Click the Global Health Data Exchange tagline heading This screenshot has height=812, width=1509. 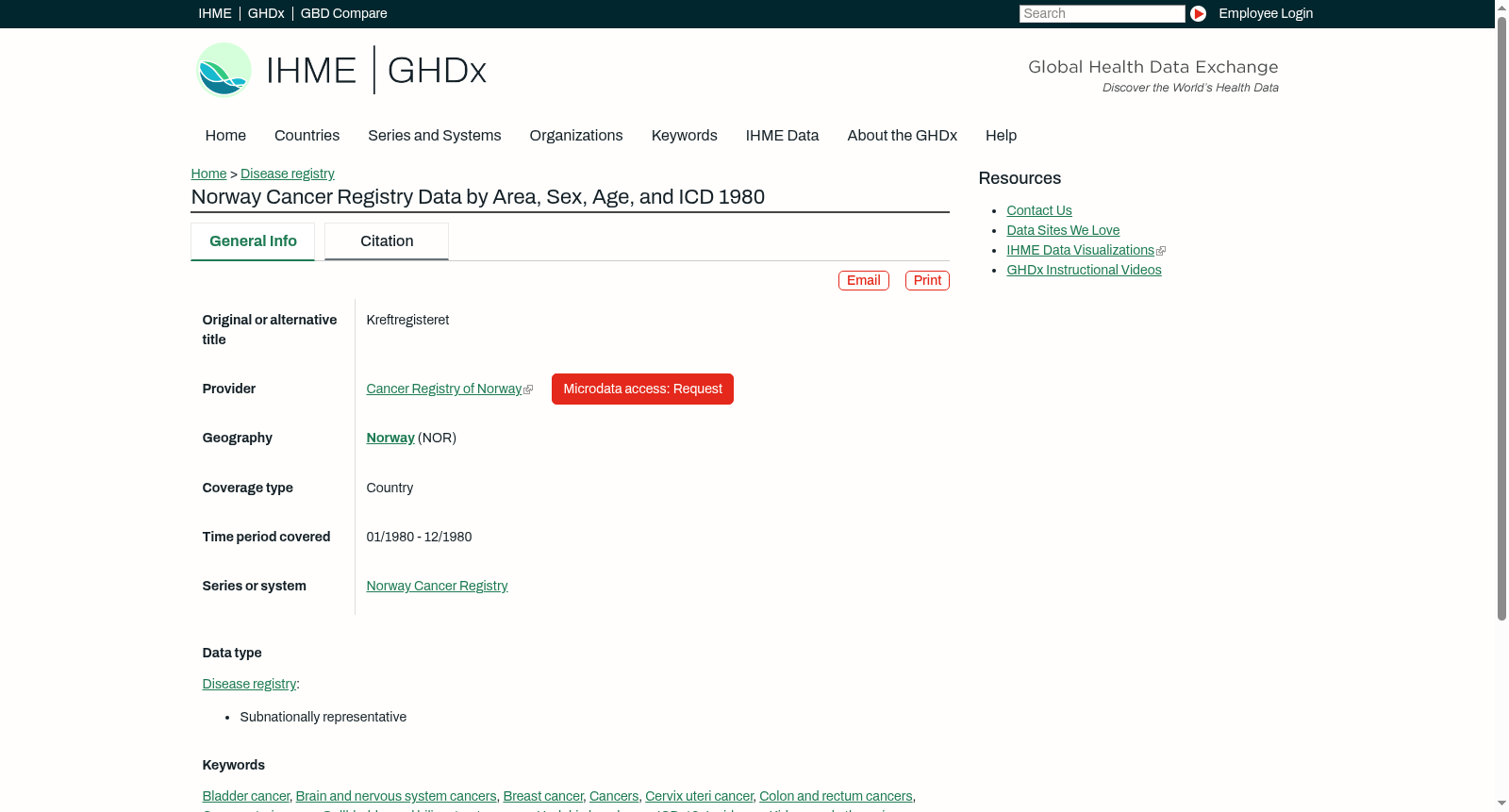tap(1152, 67)
